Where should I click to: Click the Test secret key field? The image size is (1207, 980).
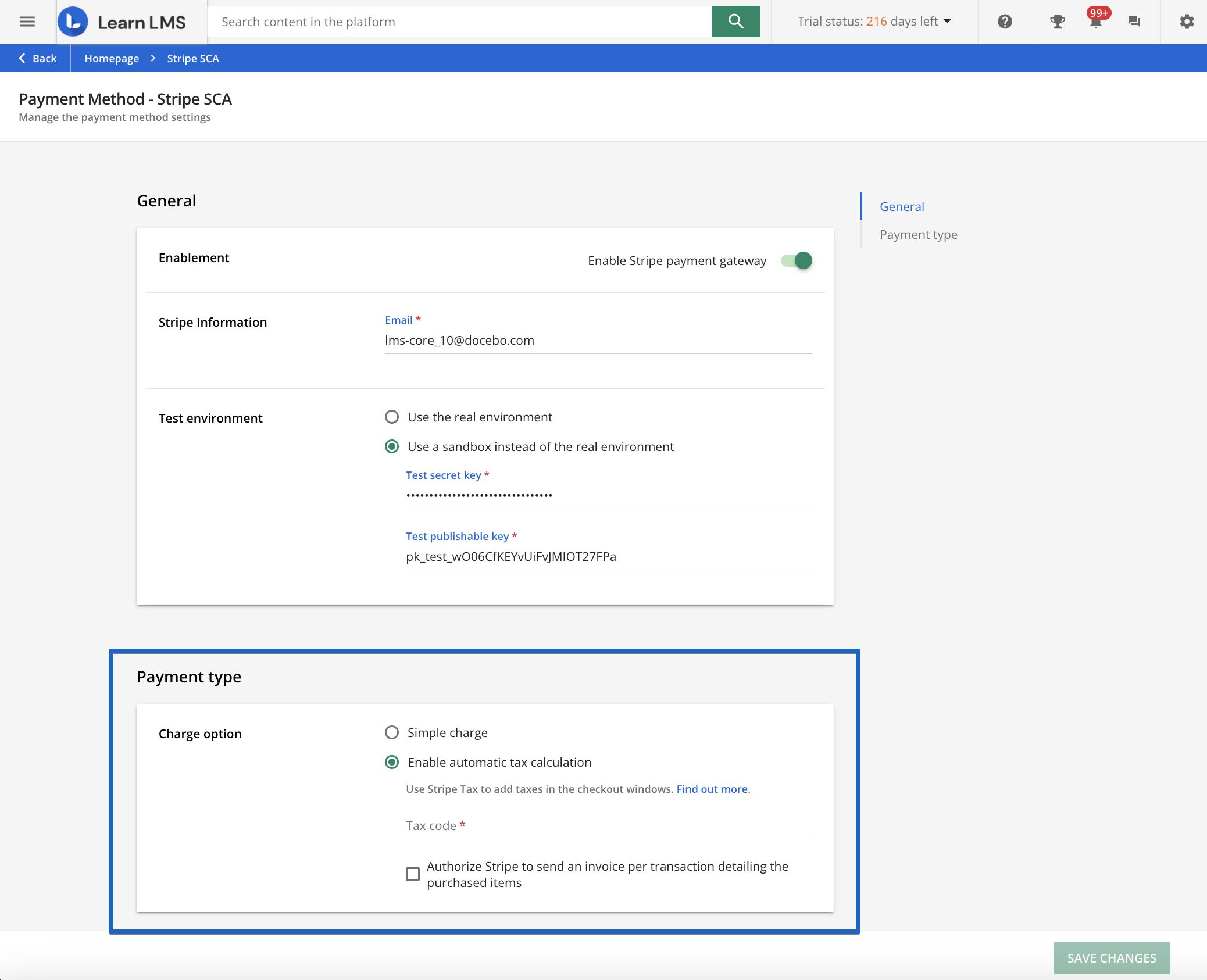(609, 496)
